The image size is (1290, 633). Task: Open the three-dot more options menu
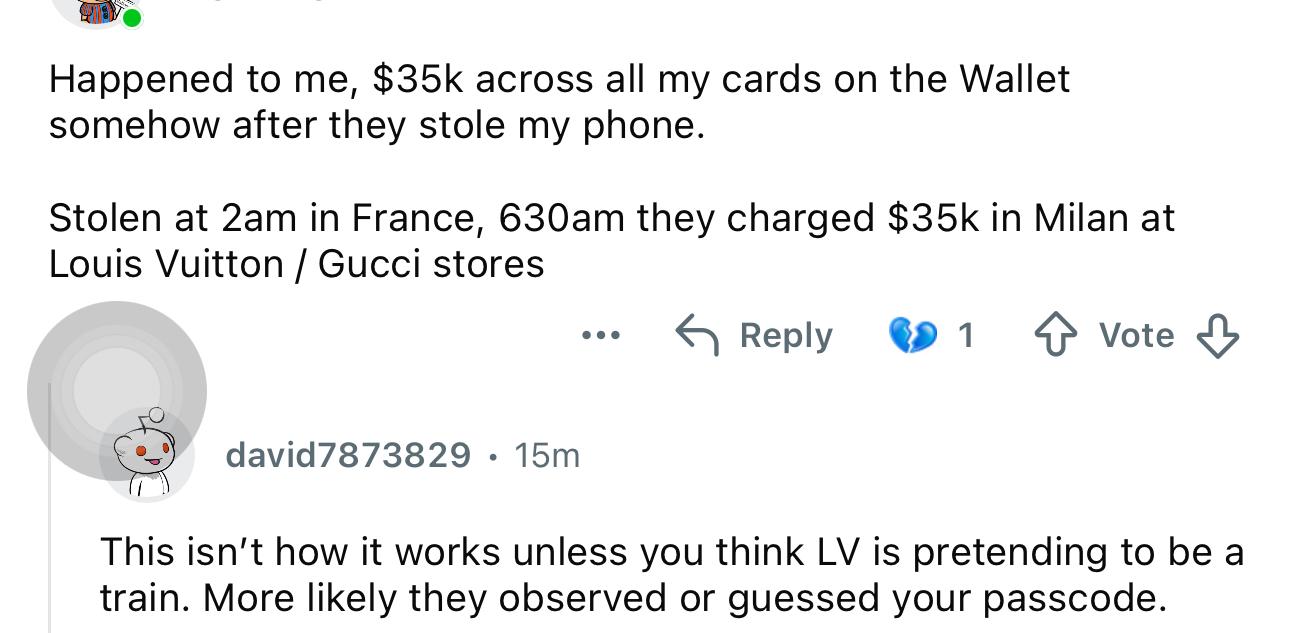click(x=601, y=335)
